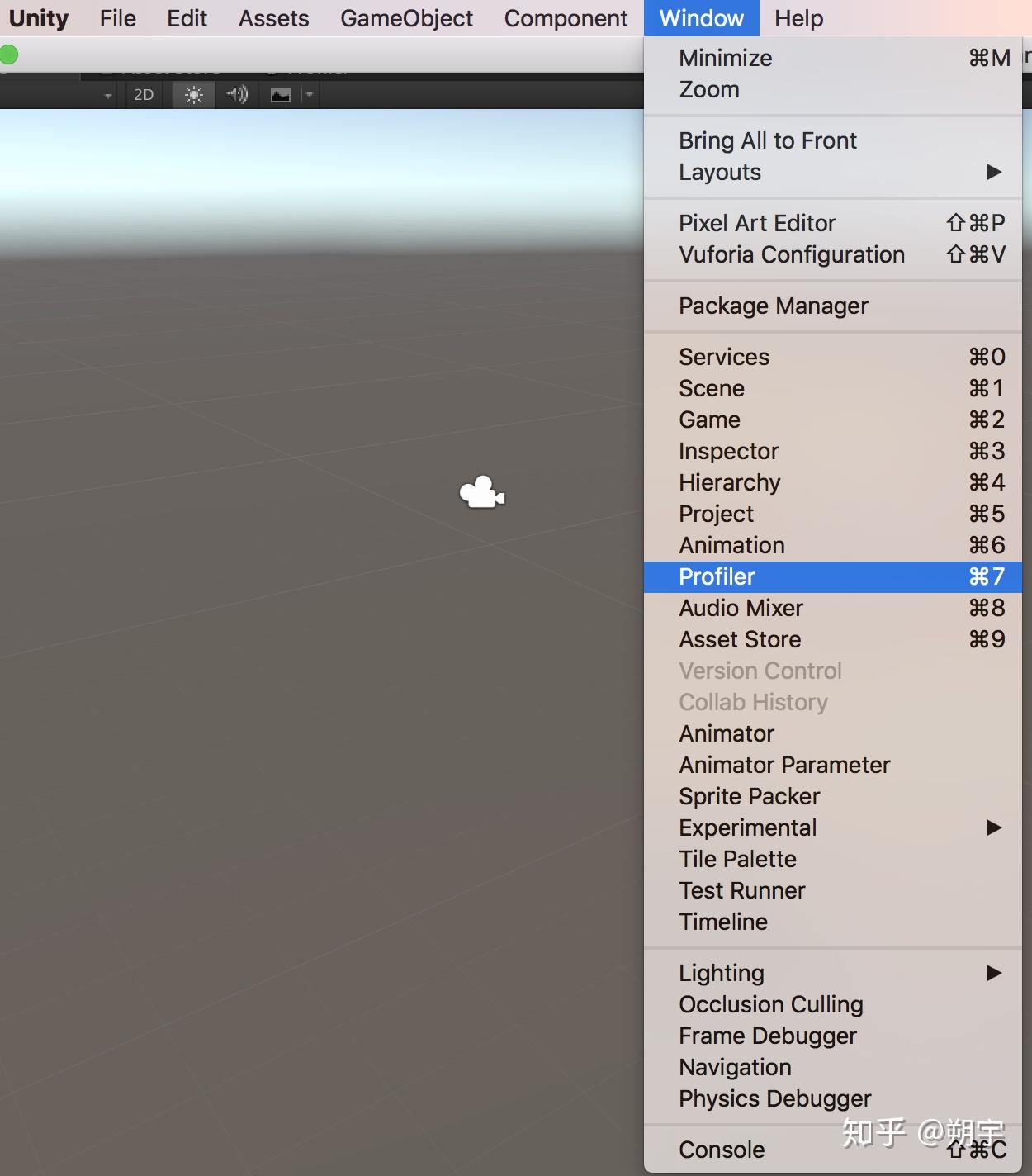Open the Edit menu
The image size is (1032, 1176).
click(x=187, y=18)
